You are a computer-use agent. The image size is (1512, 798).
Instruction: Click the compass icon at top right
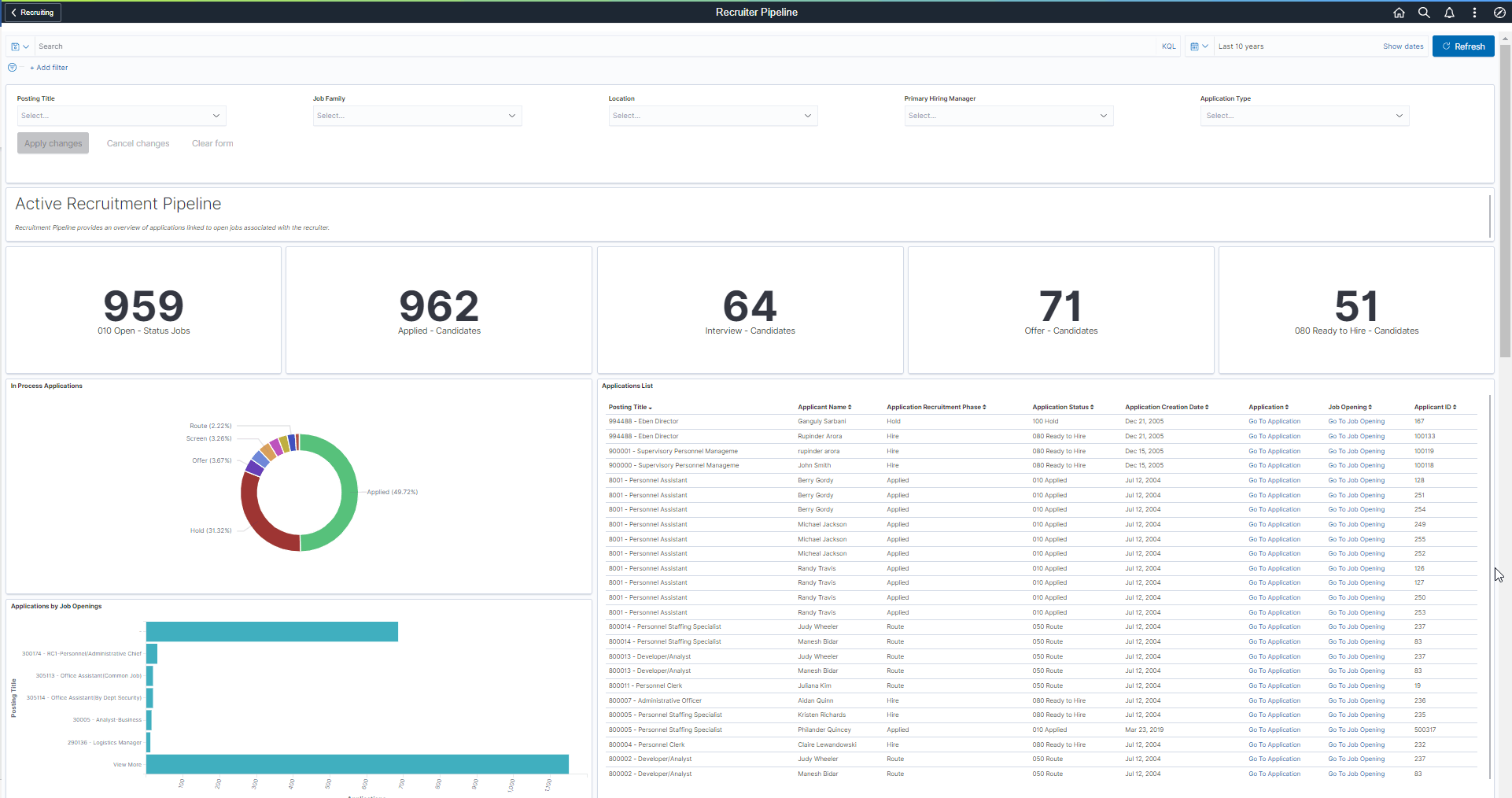coord(1499,13)
